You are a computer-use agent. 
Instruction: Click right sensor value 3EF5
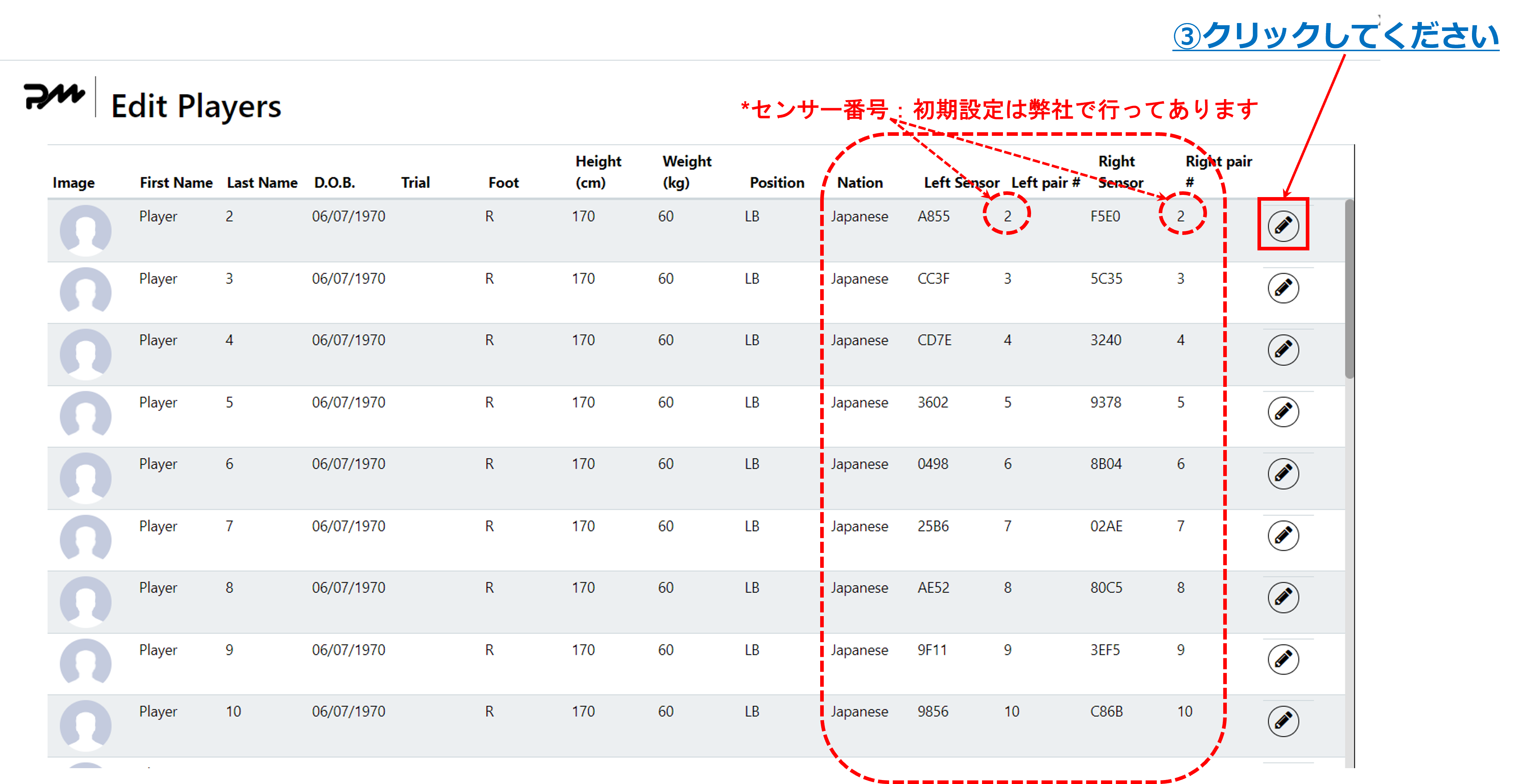pos(1105,650)
